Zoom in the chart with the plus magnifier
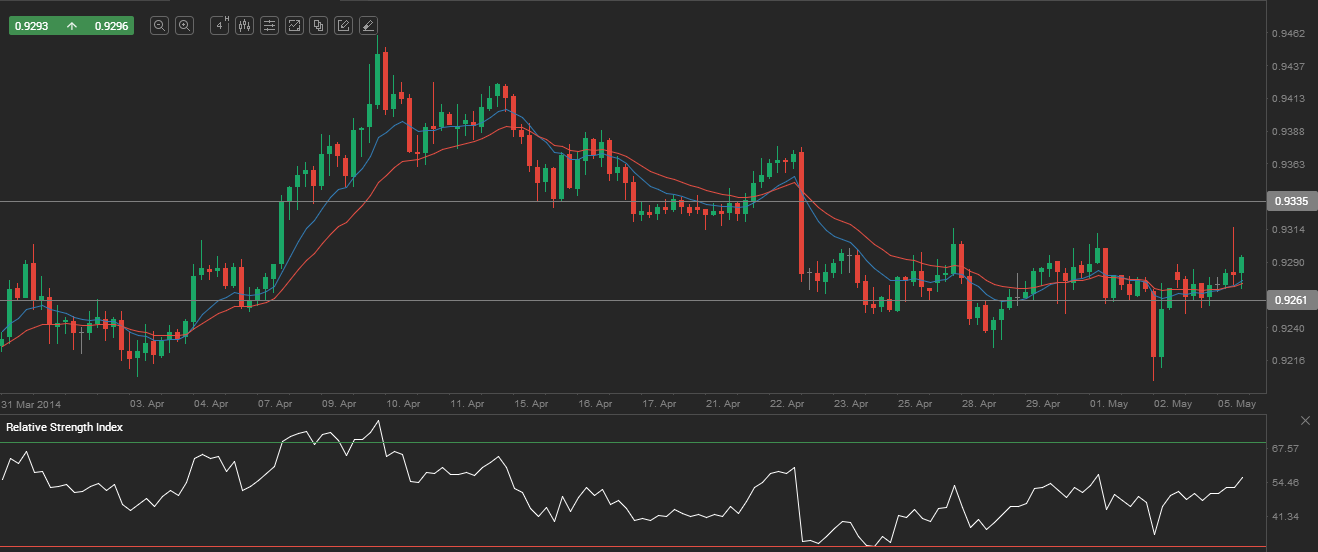The width and height of the screenshot is (1318, 552). (184, 26)
